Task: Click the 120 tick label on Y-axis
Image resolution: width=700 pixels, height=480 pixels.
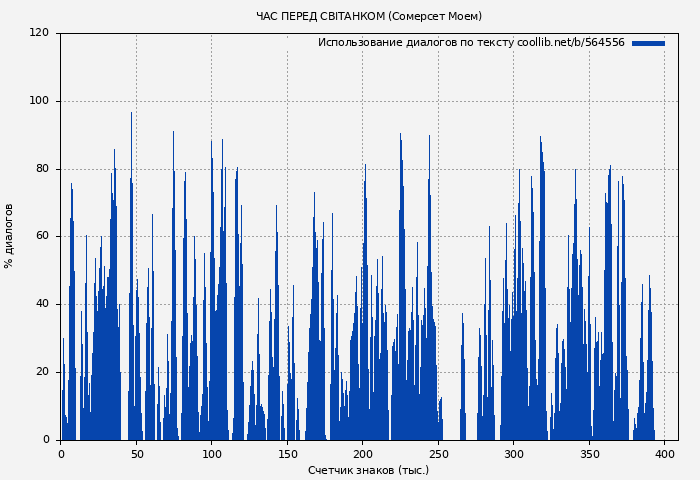Action: tap(39, 33)
